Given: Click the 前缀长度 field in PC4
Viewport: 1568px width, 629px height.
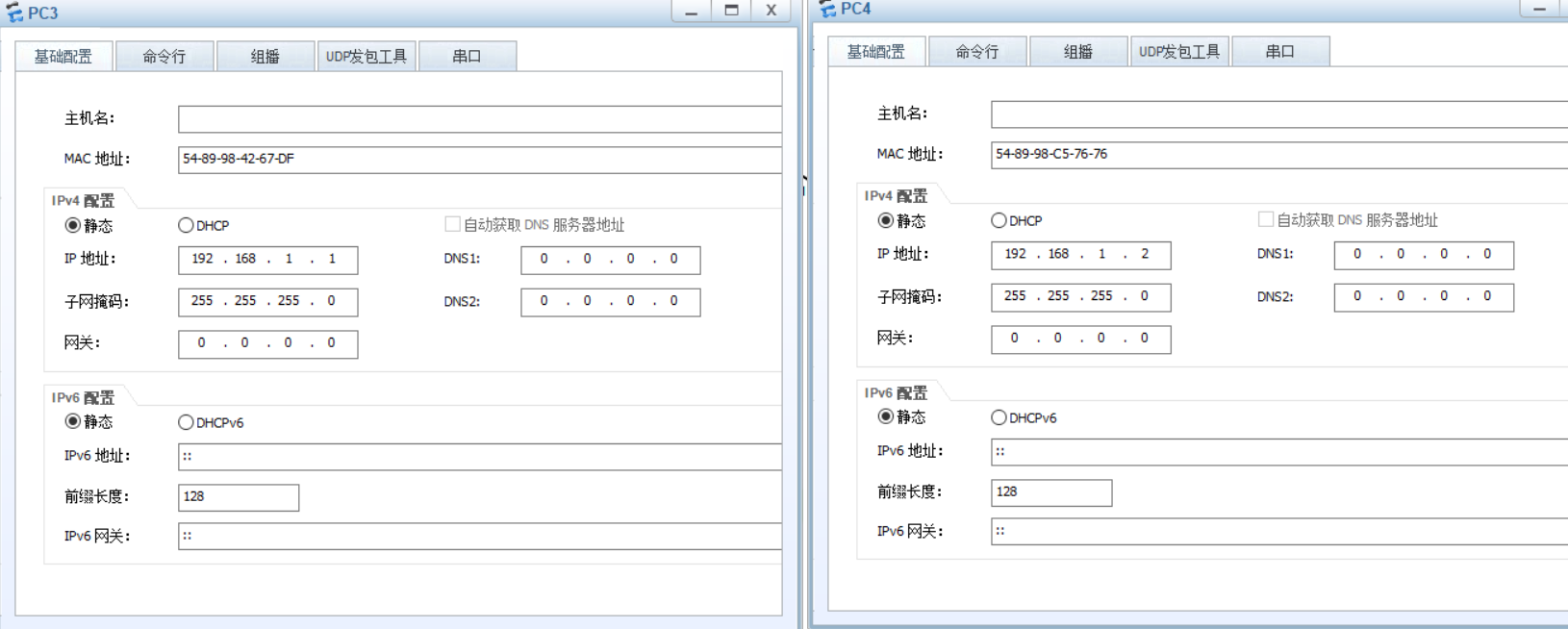Looking at the screenshot, I should tap(1051, 492).
